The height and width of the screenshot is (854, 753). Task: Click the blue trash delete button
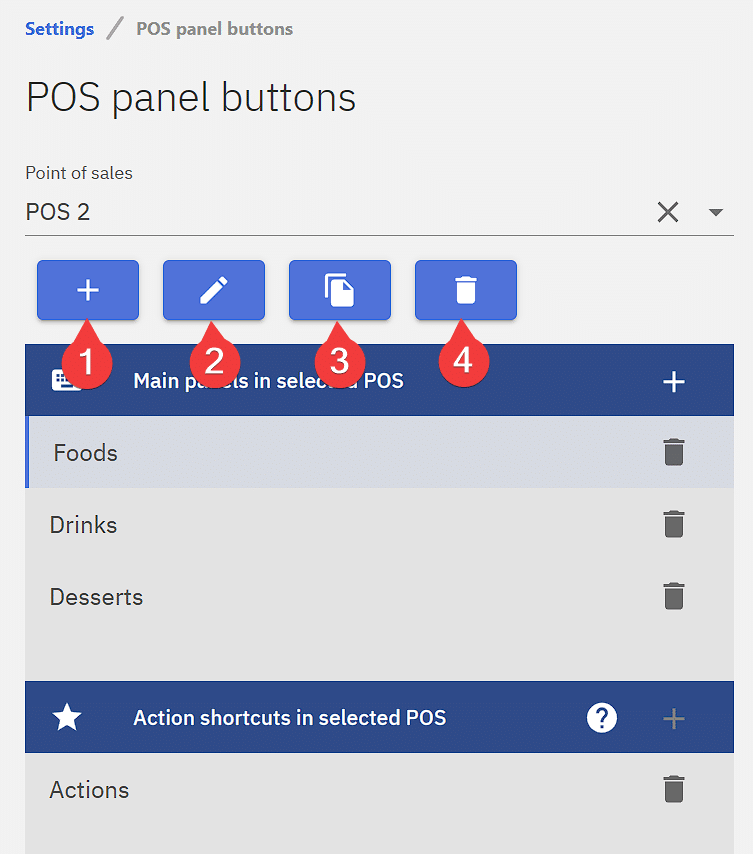pos(466,290)
